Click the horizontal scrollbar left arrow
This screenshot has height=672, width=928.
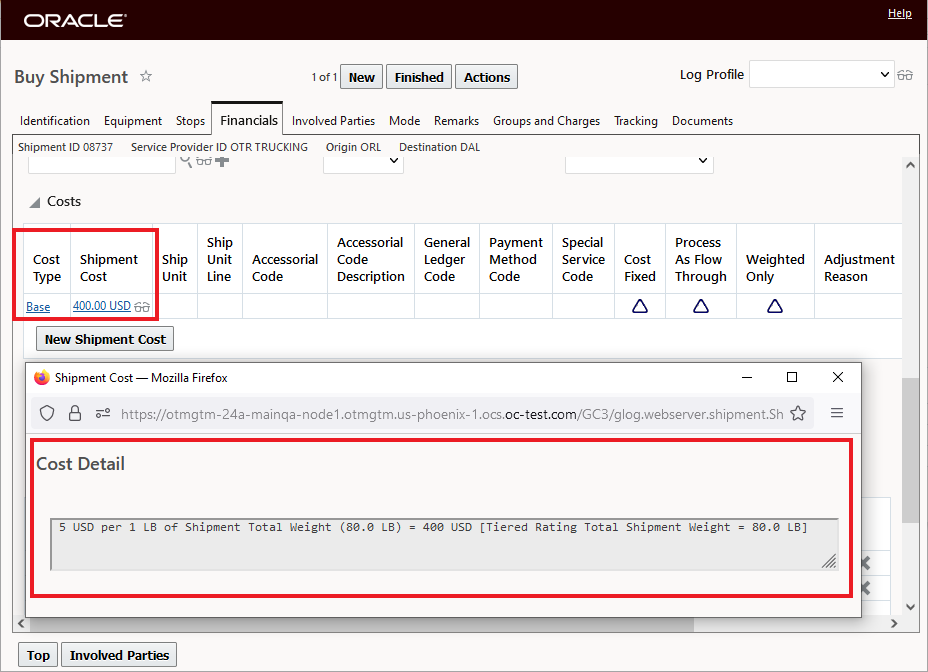(x=21, y=623)
